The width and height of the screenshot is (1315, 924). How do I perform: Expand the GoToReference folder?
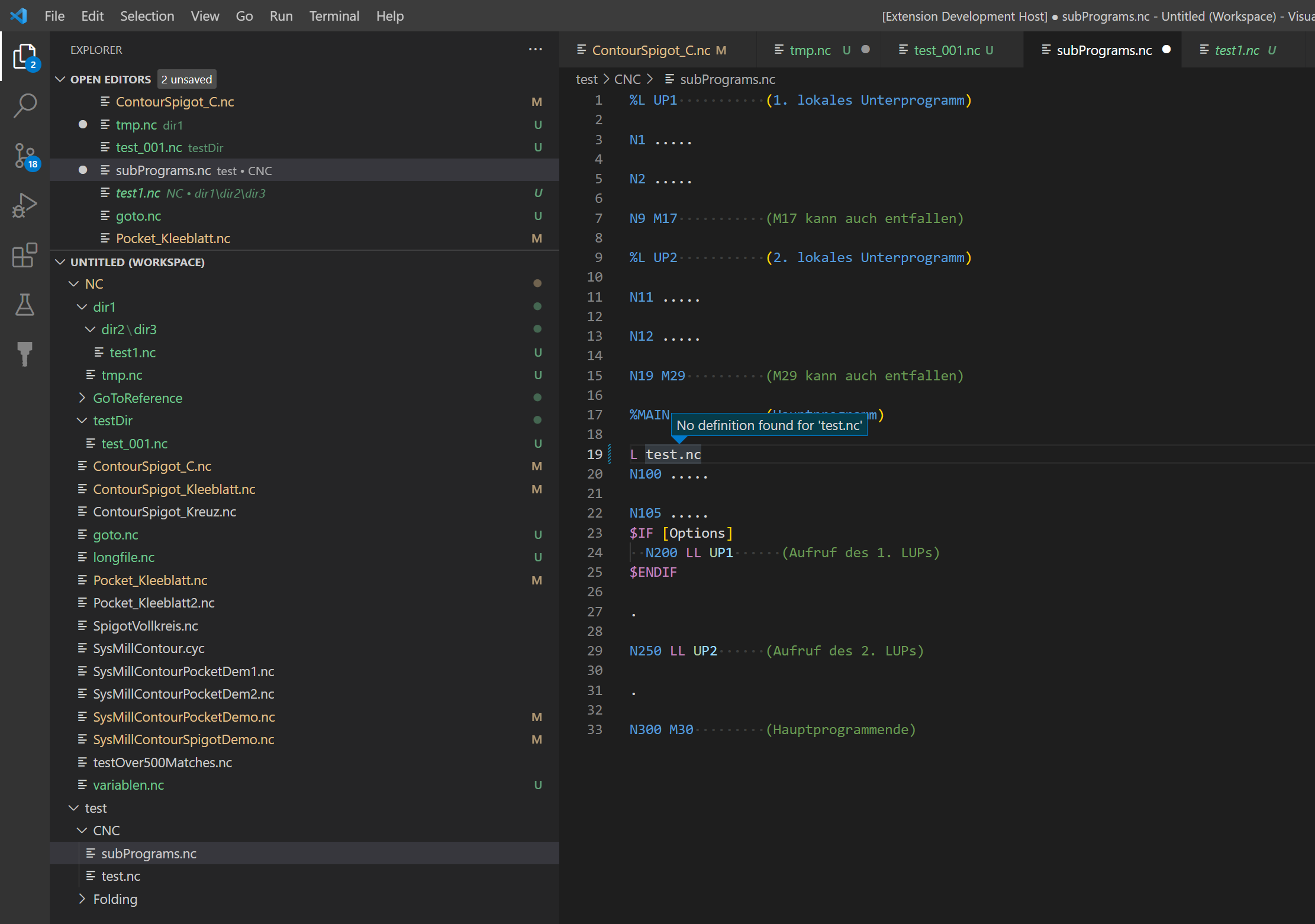point(82,398)
